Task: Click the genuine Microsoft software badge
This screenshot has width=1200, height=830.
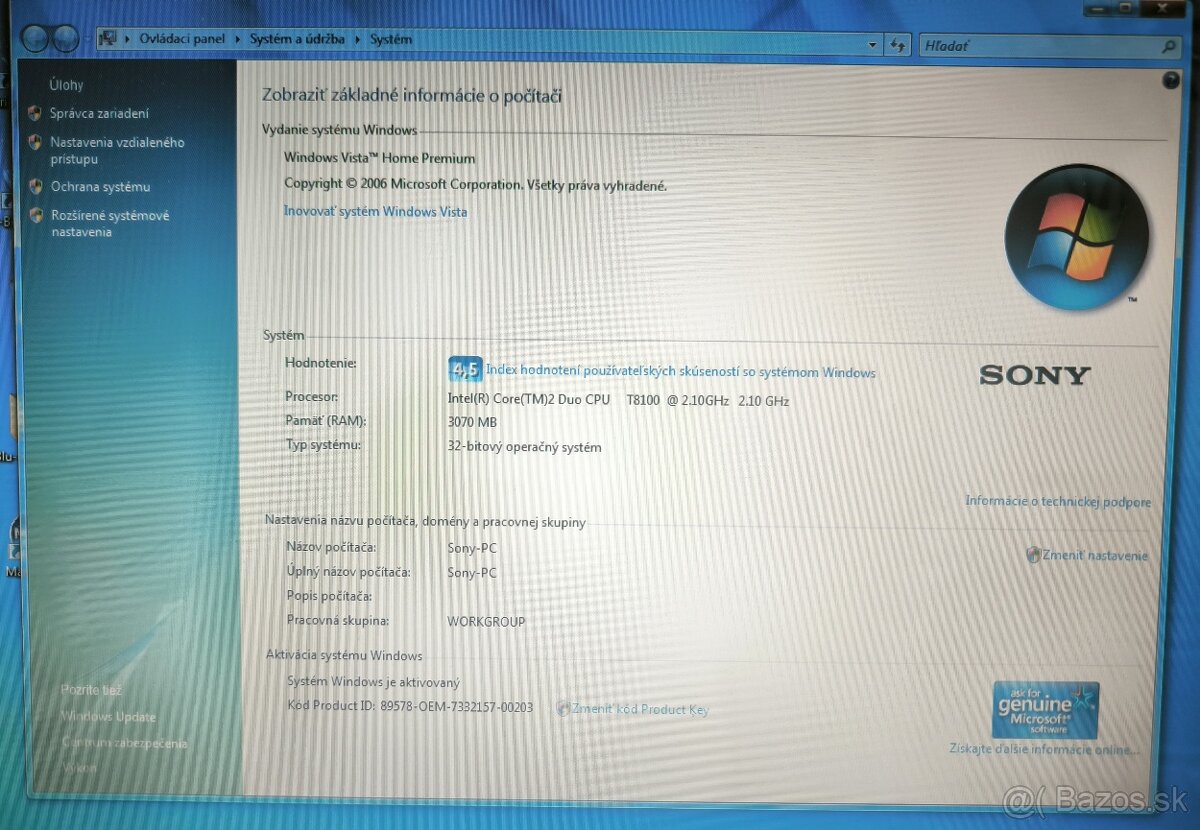Action: (x=1043, y=710)
